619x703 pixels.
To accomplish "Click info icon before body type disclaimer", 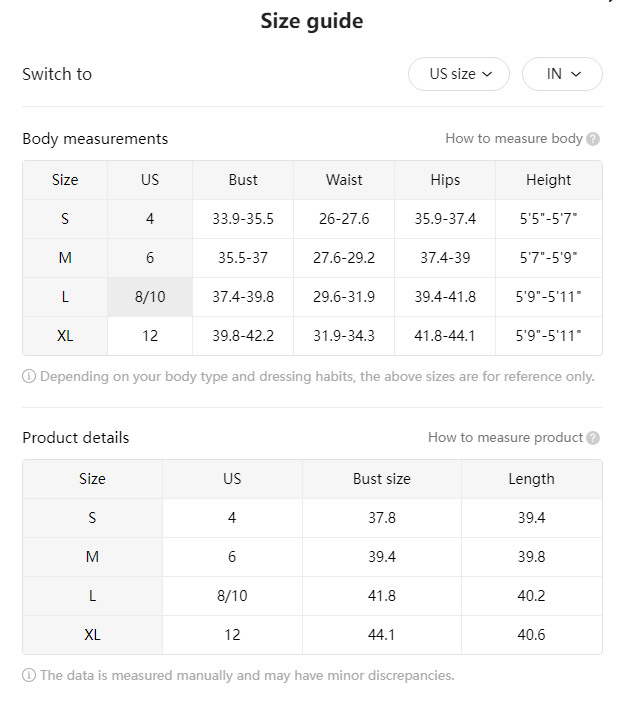I will [29, 376].
